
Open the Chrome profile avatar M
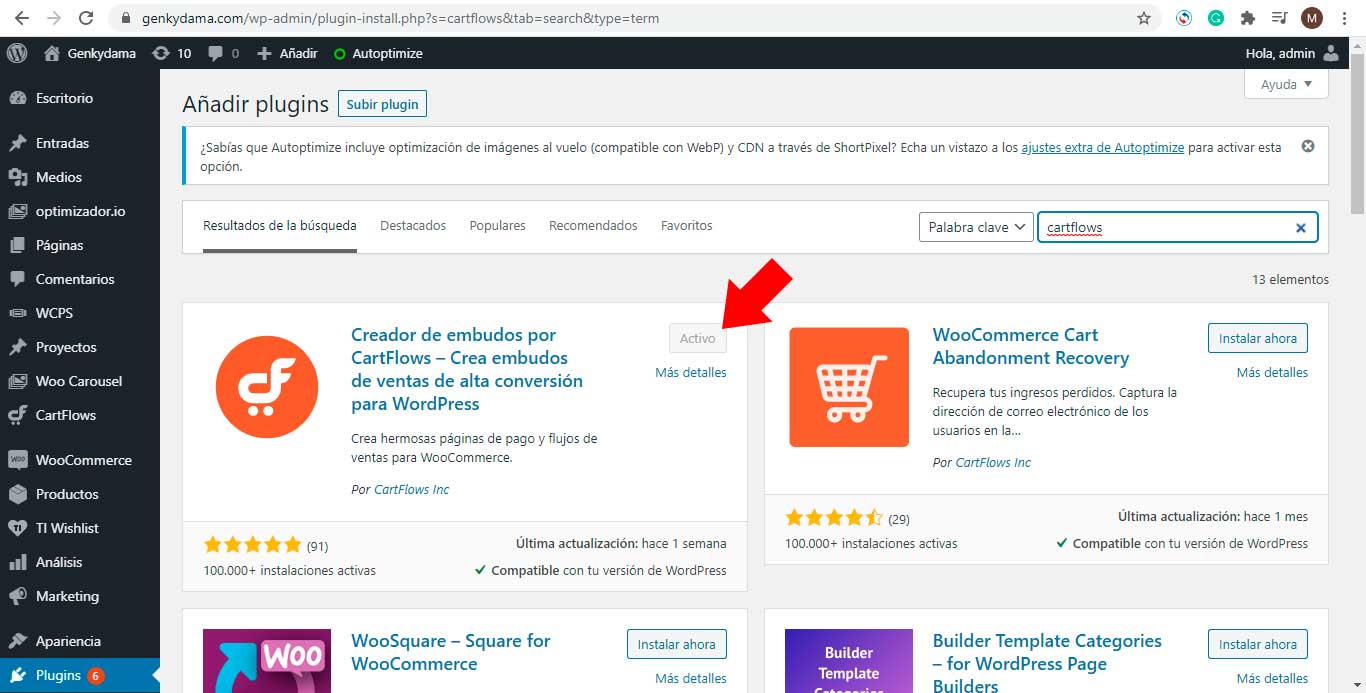click(1311, 18)
